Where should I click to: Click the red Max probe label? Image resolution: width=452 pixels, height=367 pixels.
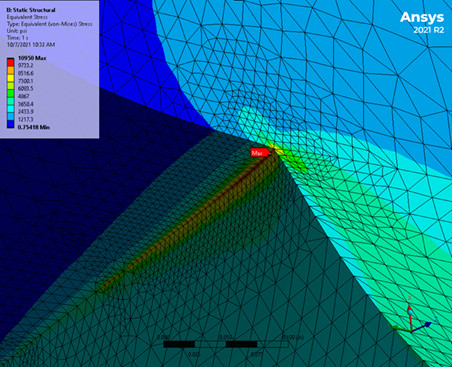(x=261, y=153)
